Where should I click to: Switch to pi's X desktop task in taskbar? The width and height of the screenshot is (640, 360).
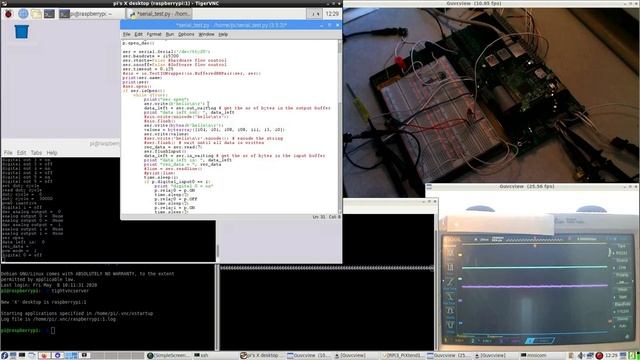[262, 356]
